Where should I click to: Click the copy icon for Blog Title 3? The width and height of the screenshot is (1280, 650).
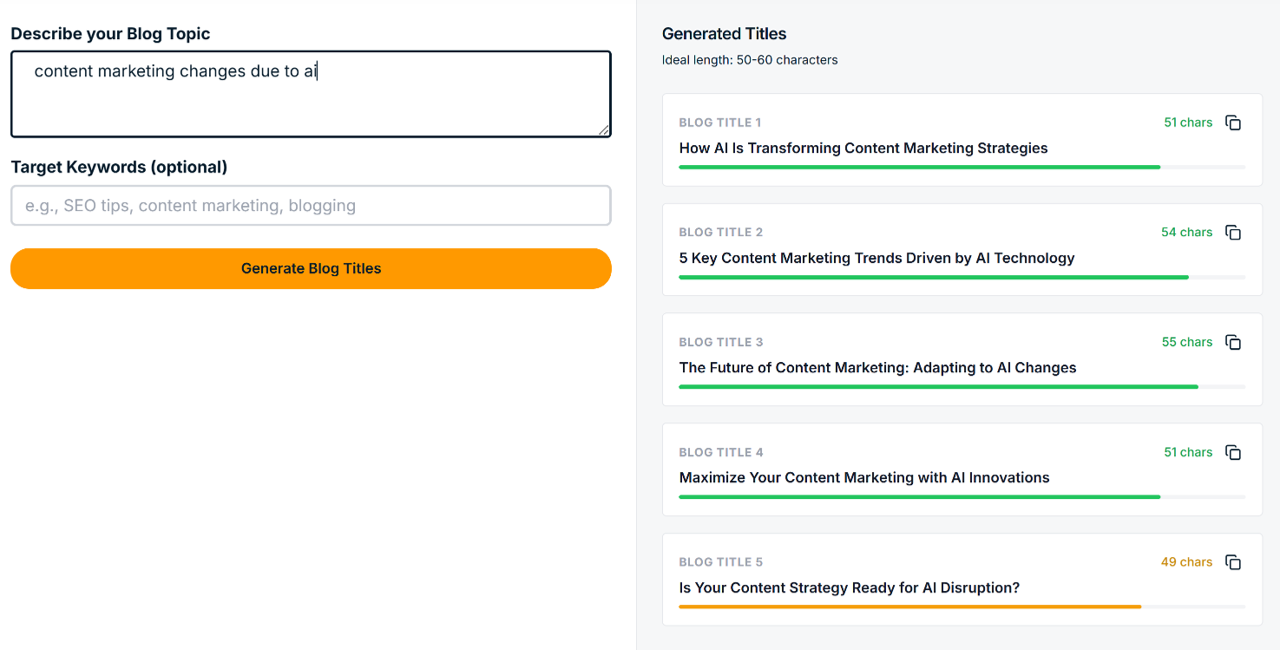tap(1233, 343)
